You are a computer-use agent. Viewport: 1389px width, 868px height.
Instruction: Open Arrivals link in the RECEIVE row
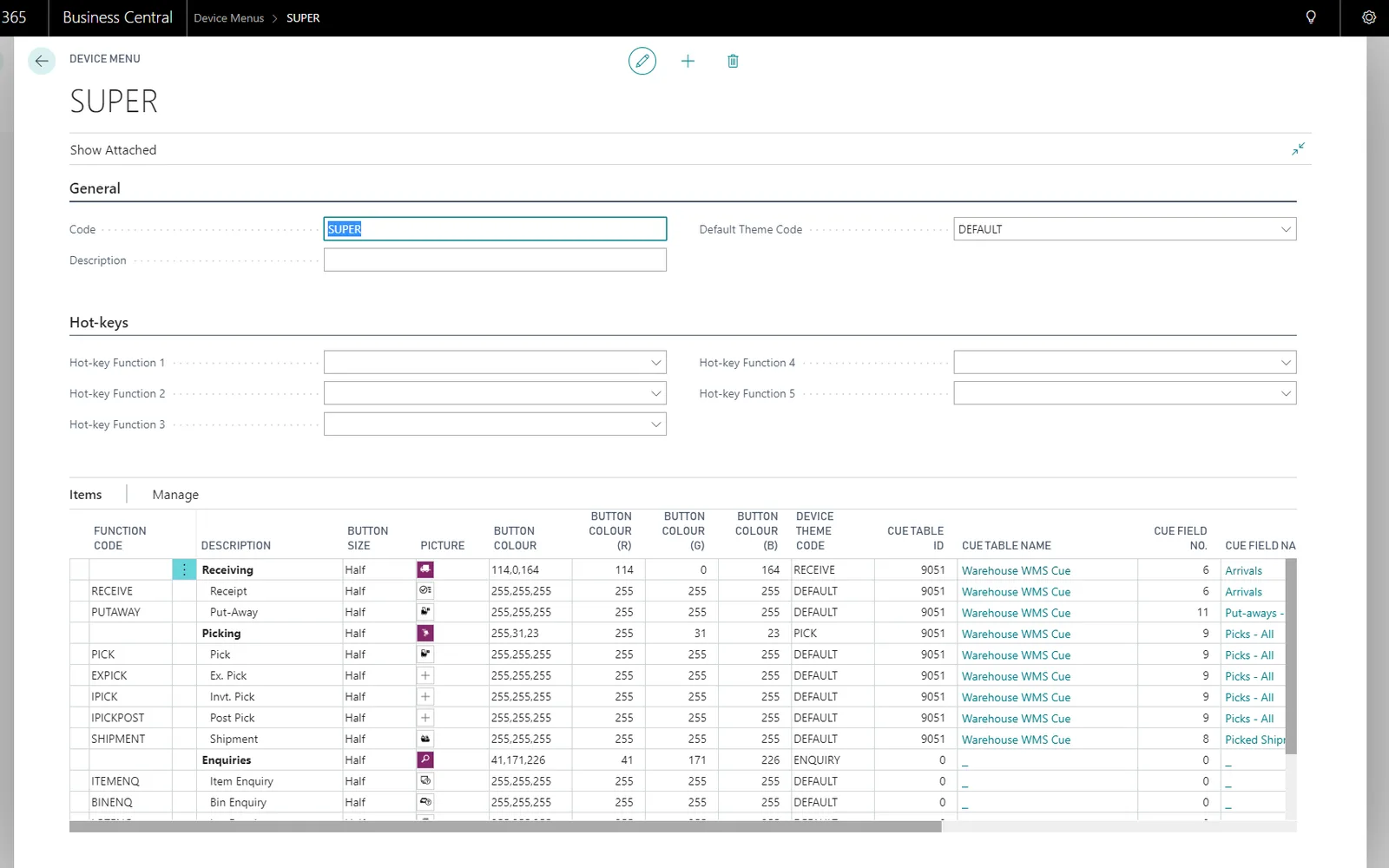click(x=1243, y=592)
